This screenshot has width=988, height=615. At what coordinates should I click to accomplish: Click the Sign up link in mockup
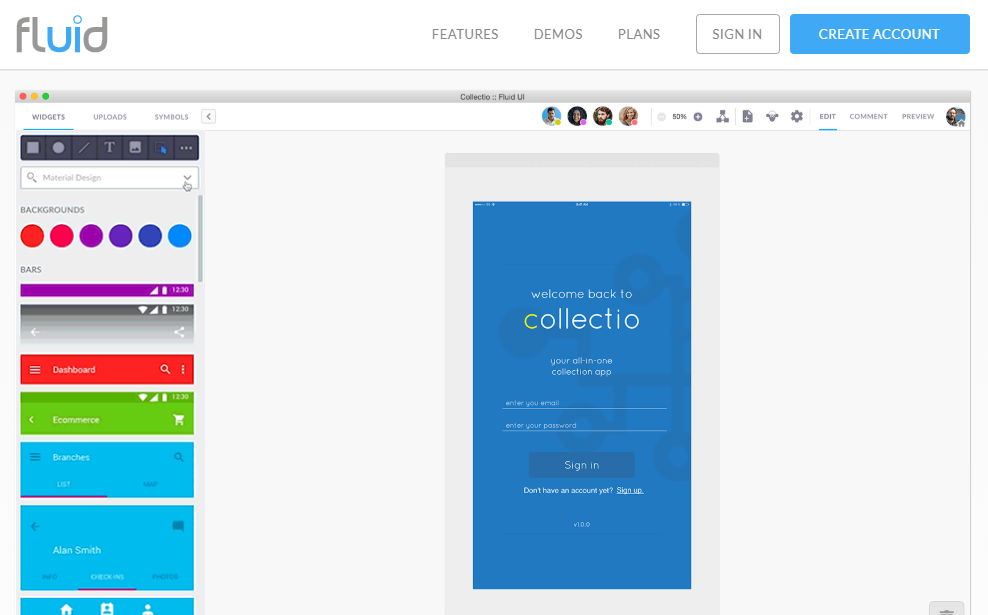click(630, 490)
